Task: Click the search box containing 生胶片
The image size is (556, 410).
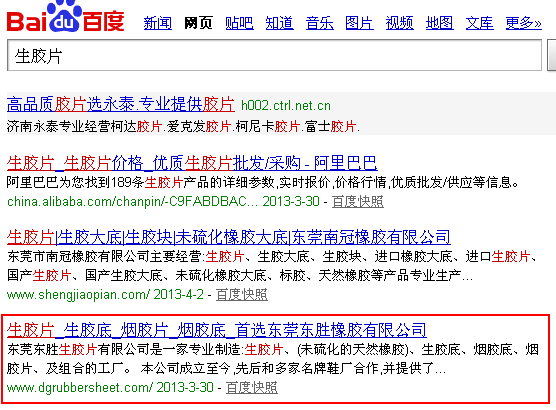Action: pos(274,55)
